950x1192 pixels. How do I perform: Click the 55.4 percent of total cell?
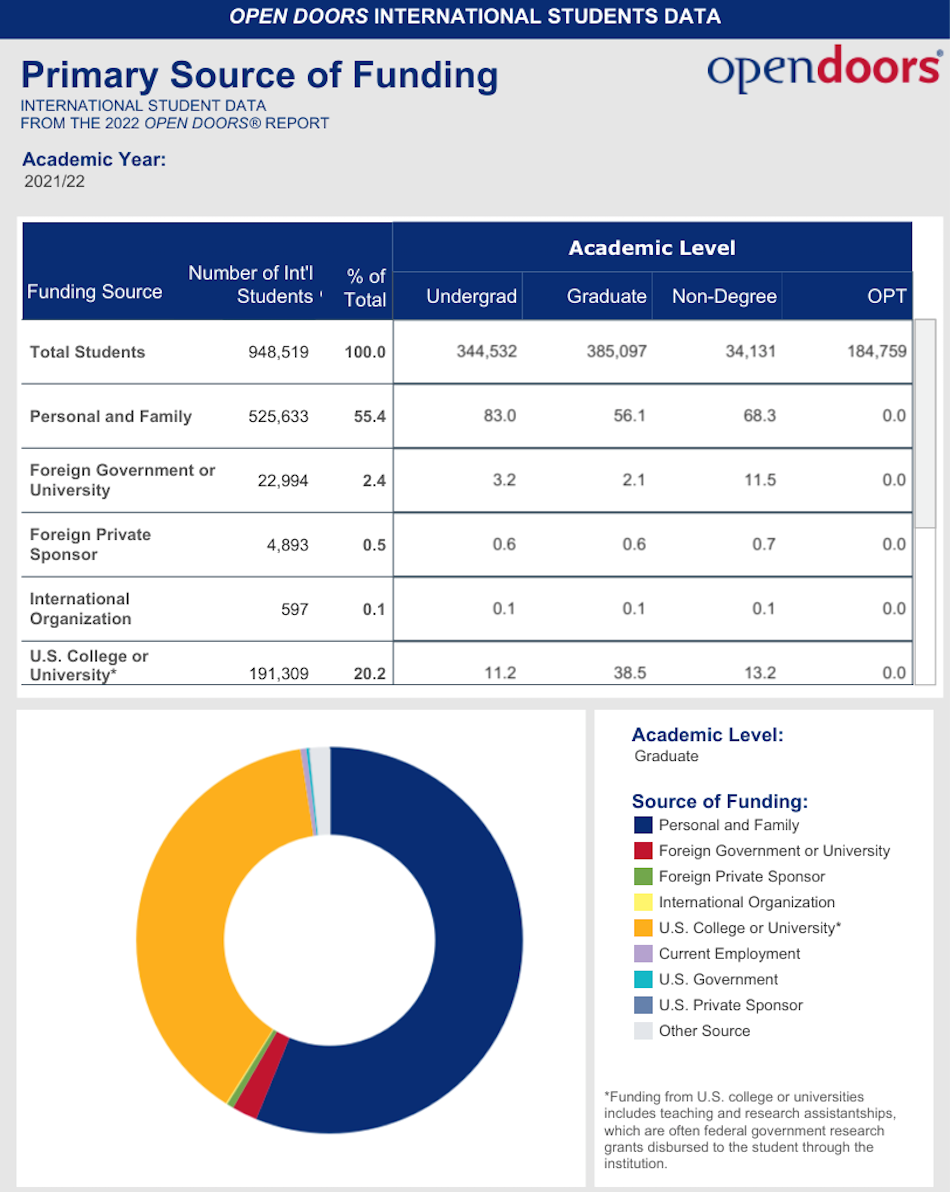[369, 417]
